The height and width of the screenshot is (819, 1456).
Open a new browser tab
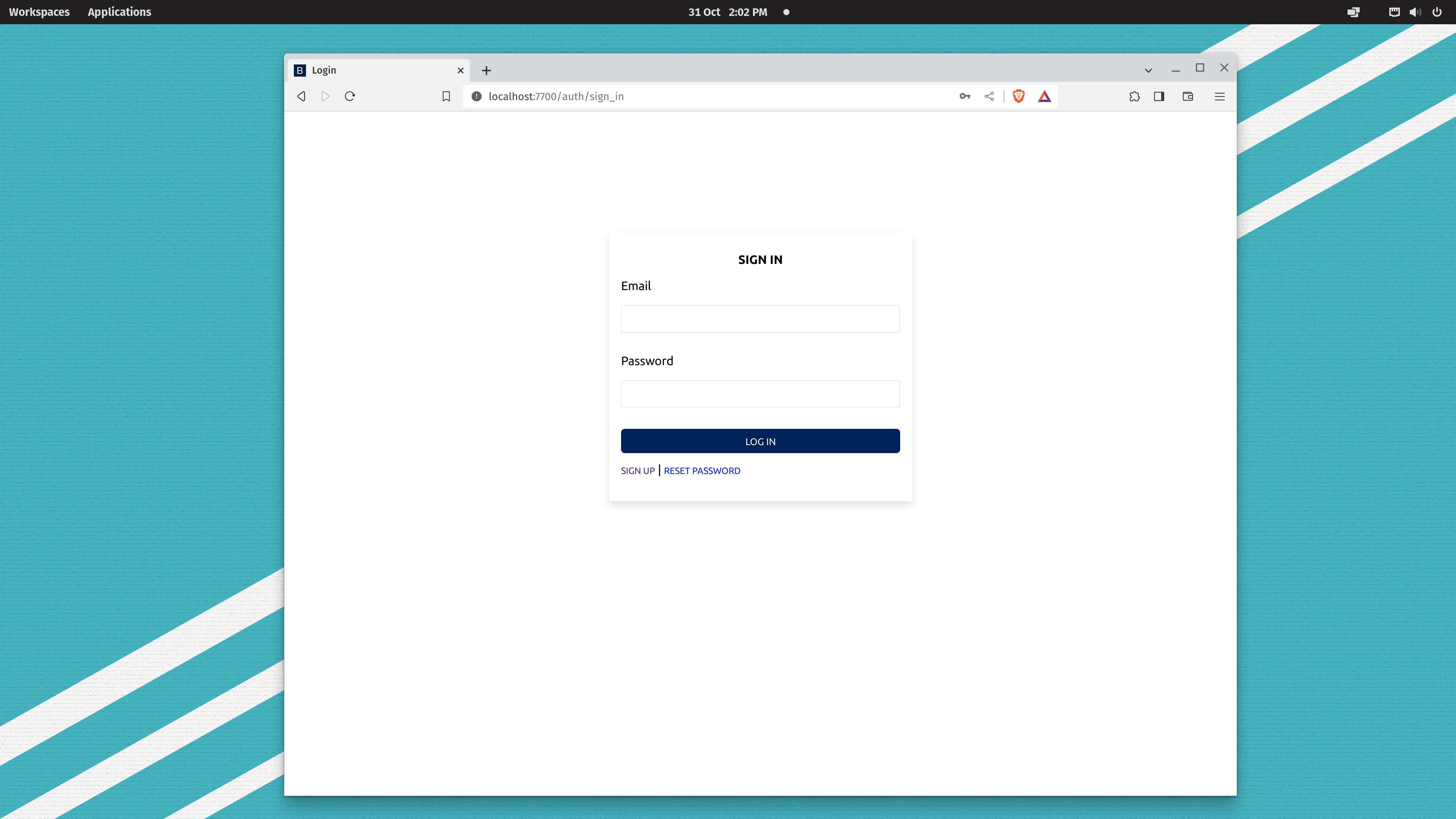point(486,71)
